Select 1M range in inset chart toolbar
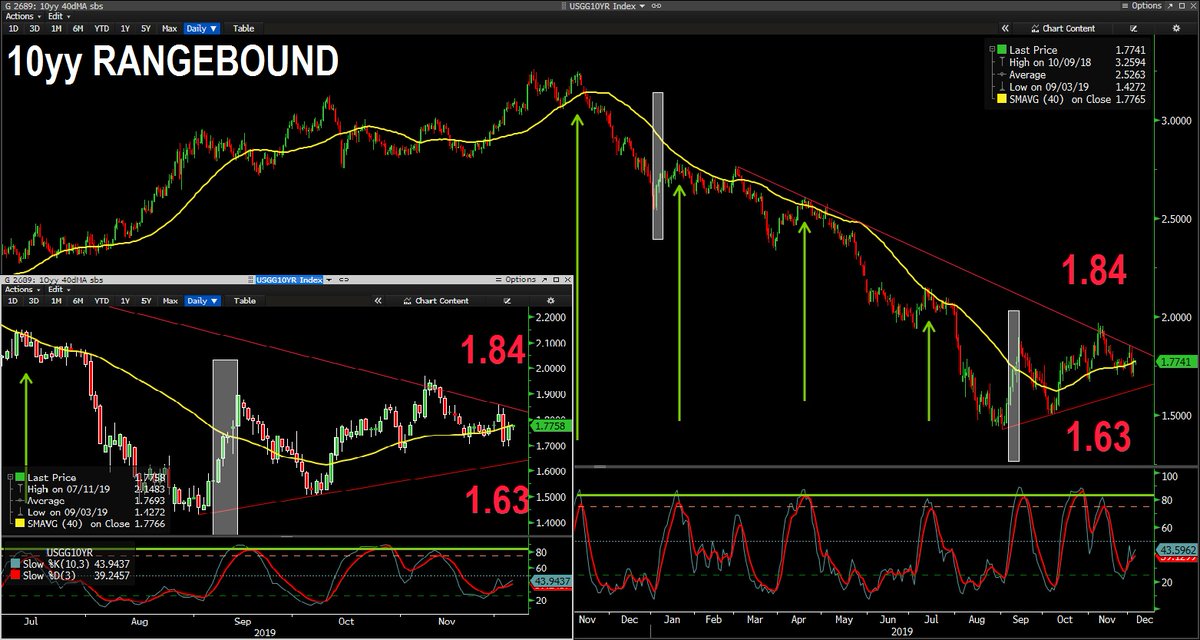1200x640 pixels. click(x=57, y=301)
